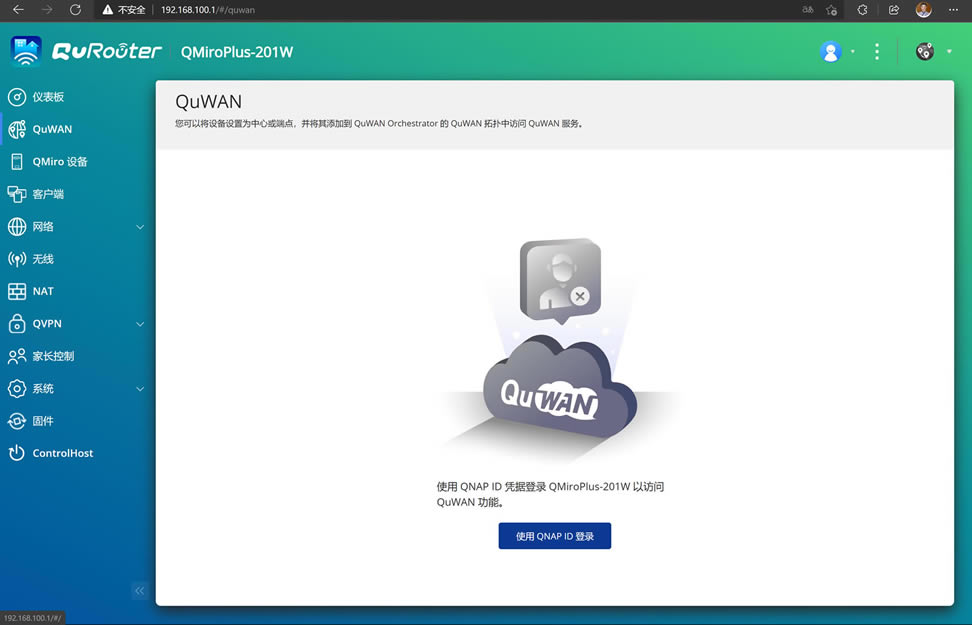972x625 pixels.
Task: Open the QMiro 设备 device icon
Action: pyautogui.click(x=17, y=162)
